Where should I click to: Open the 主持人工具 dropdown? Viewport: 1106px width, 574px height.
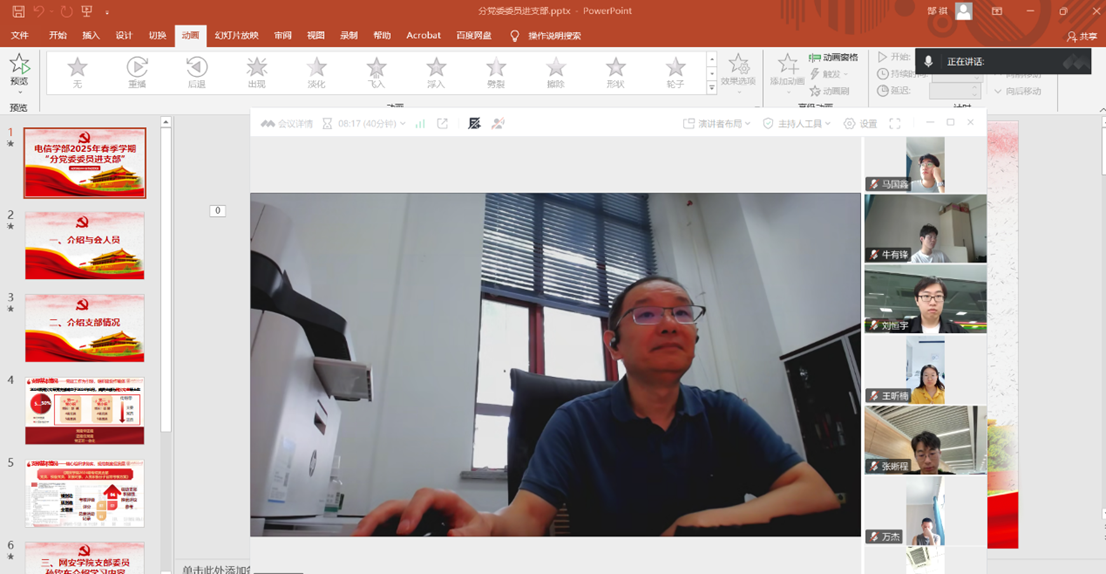(797, 123)
